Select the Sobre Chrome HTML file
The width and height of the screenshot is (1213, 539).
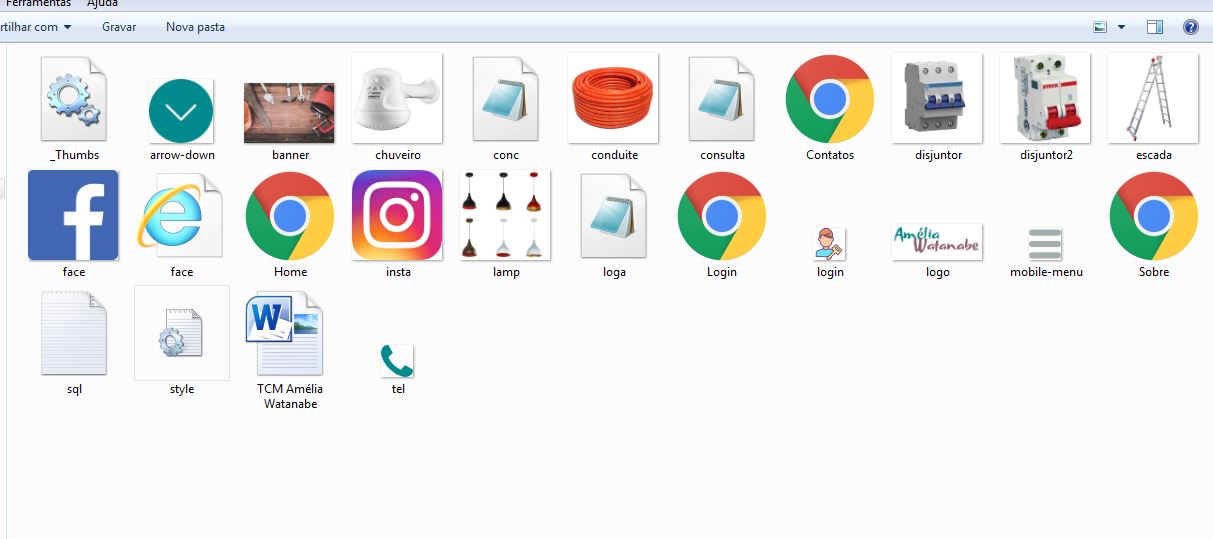[1154, 216]
